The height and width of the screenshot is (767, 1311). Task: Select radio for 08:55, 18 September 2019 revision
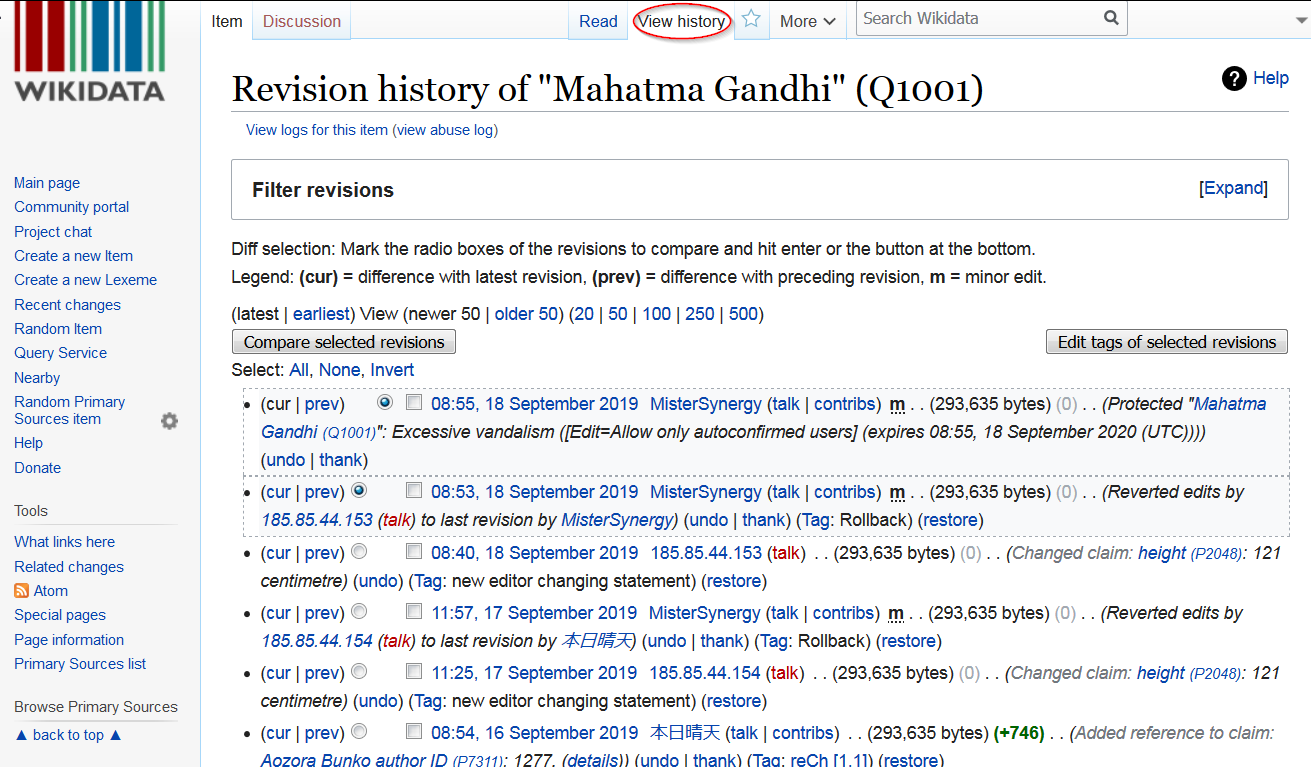pos(385,403)
